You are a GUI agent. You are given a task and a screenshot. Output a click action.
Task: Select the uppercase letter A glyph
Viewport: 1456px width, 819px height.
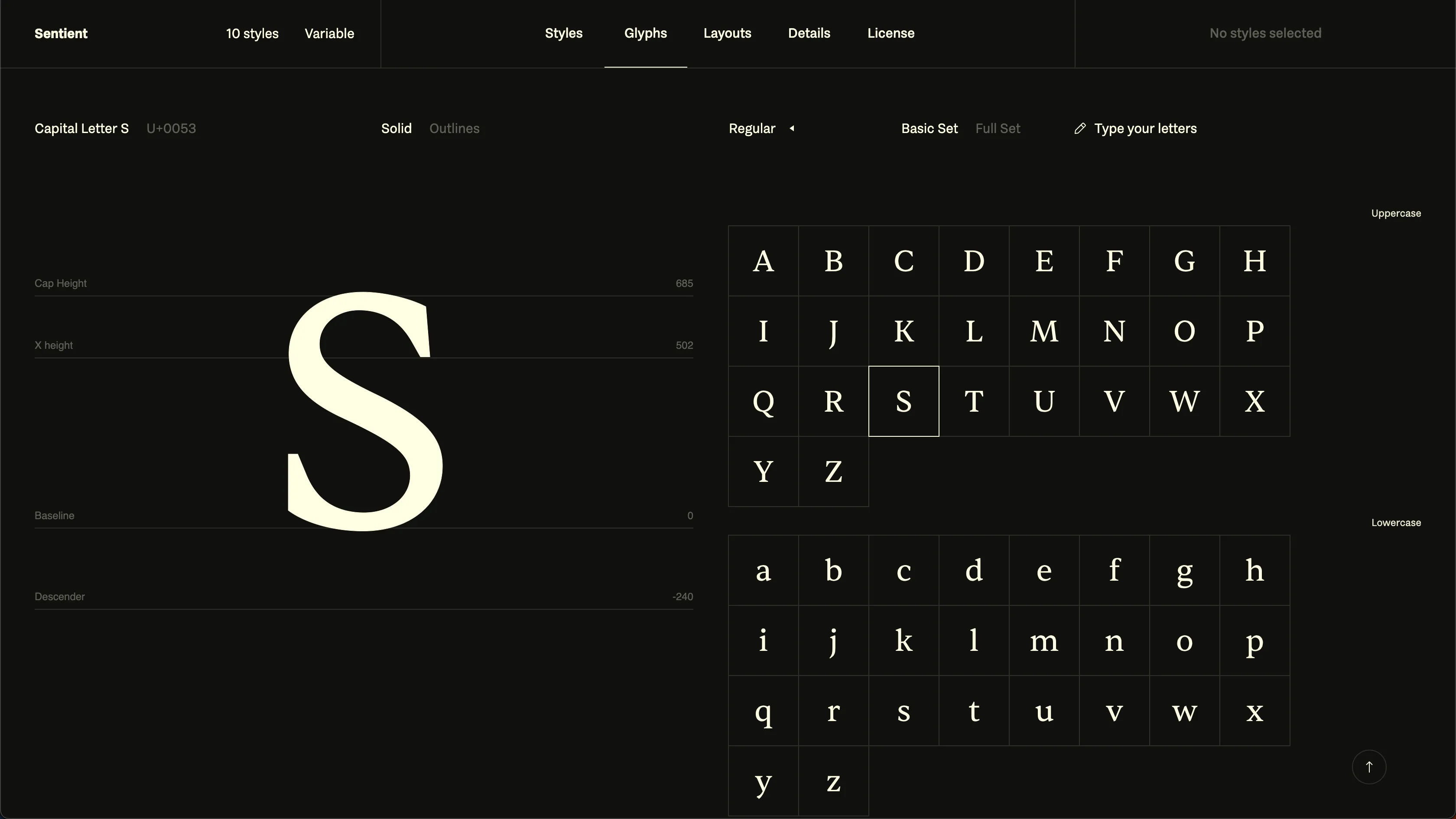764,260
